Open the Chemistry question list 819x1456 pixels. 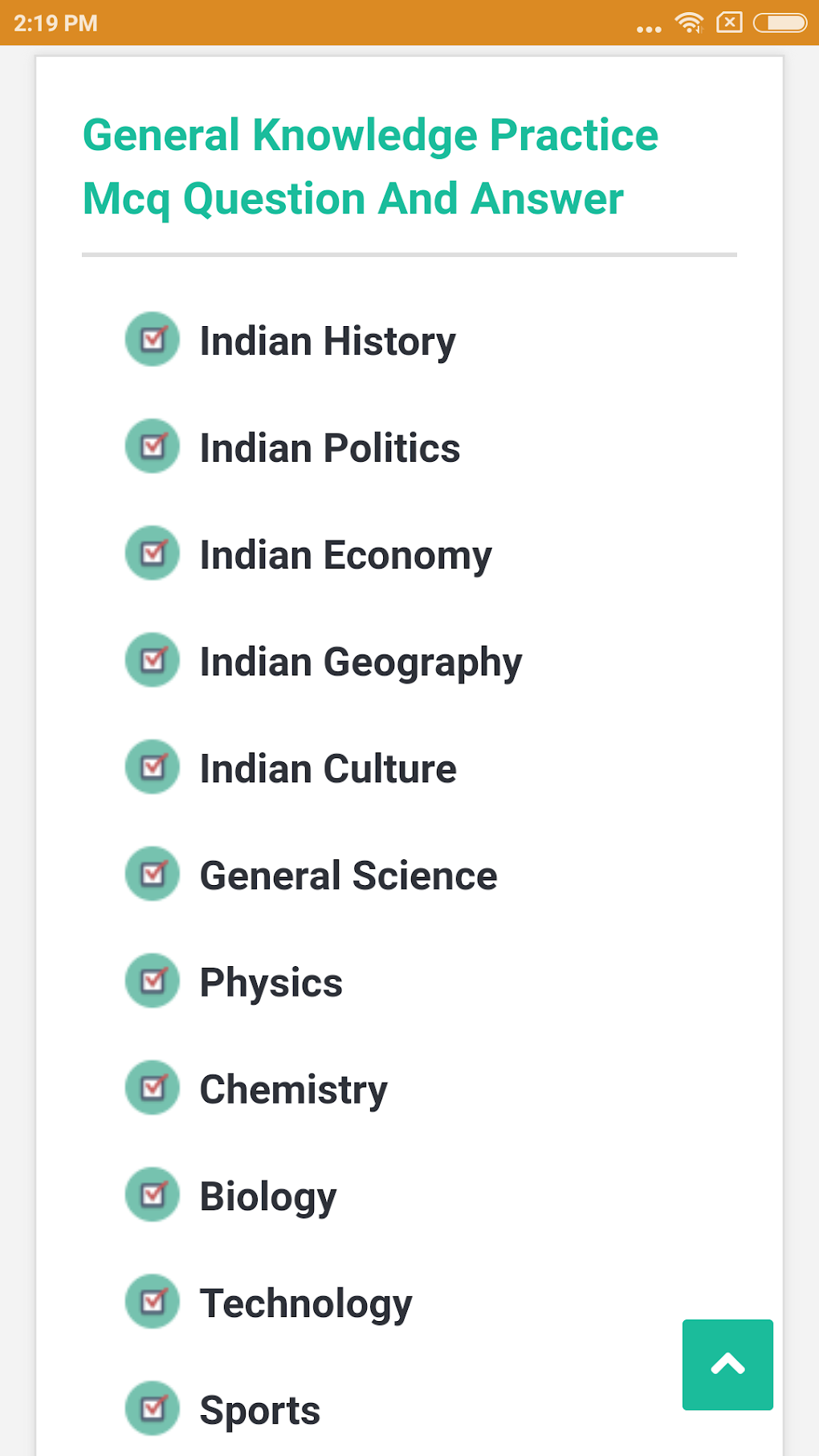(293, 1089)
